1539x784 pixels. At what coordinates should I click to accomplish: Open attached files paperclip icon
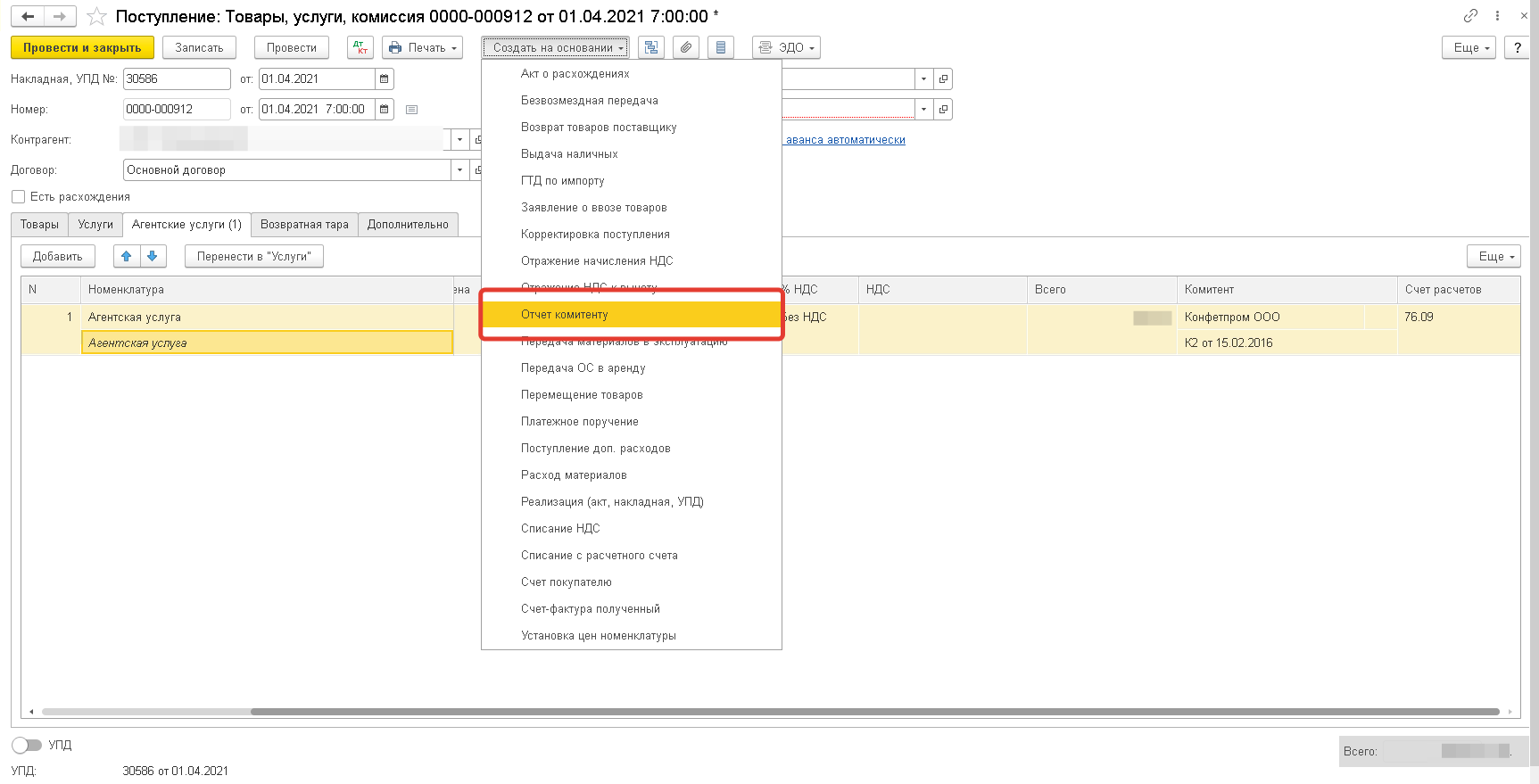tap(685, 47)
